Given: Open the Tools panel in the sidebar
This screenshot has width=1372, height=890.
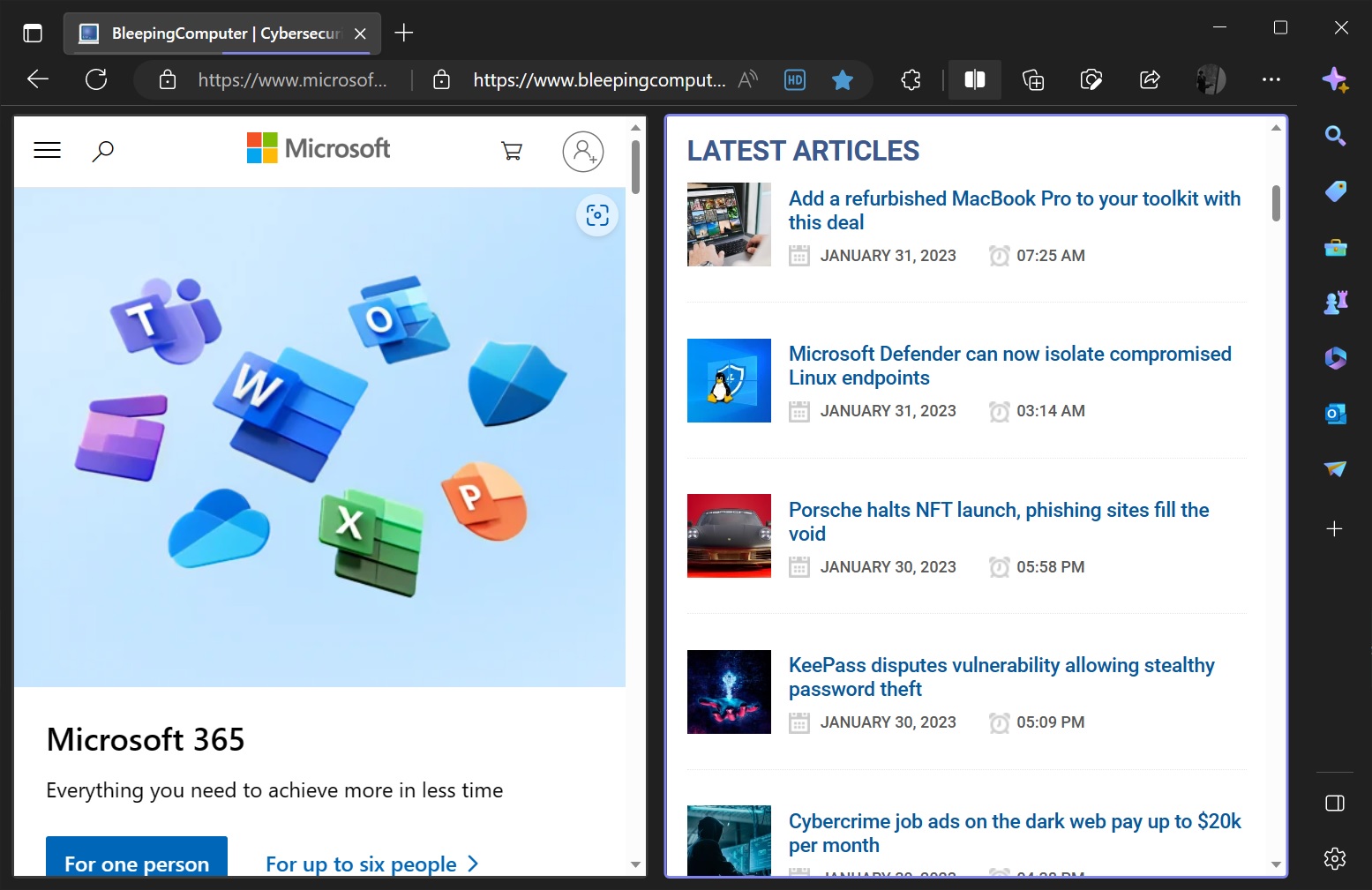Looking at the screenshot, I should pos(1335,248).
